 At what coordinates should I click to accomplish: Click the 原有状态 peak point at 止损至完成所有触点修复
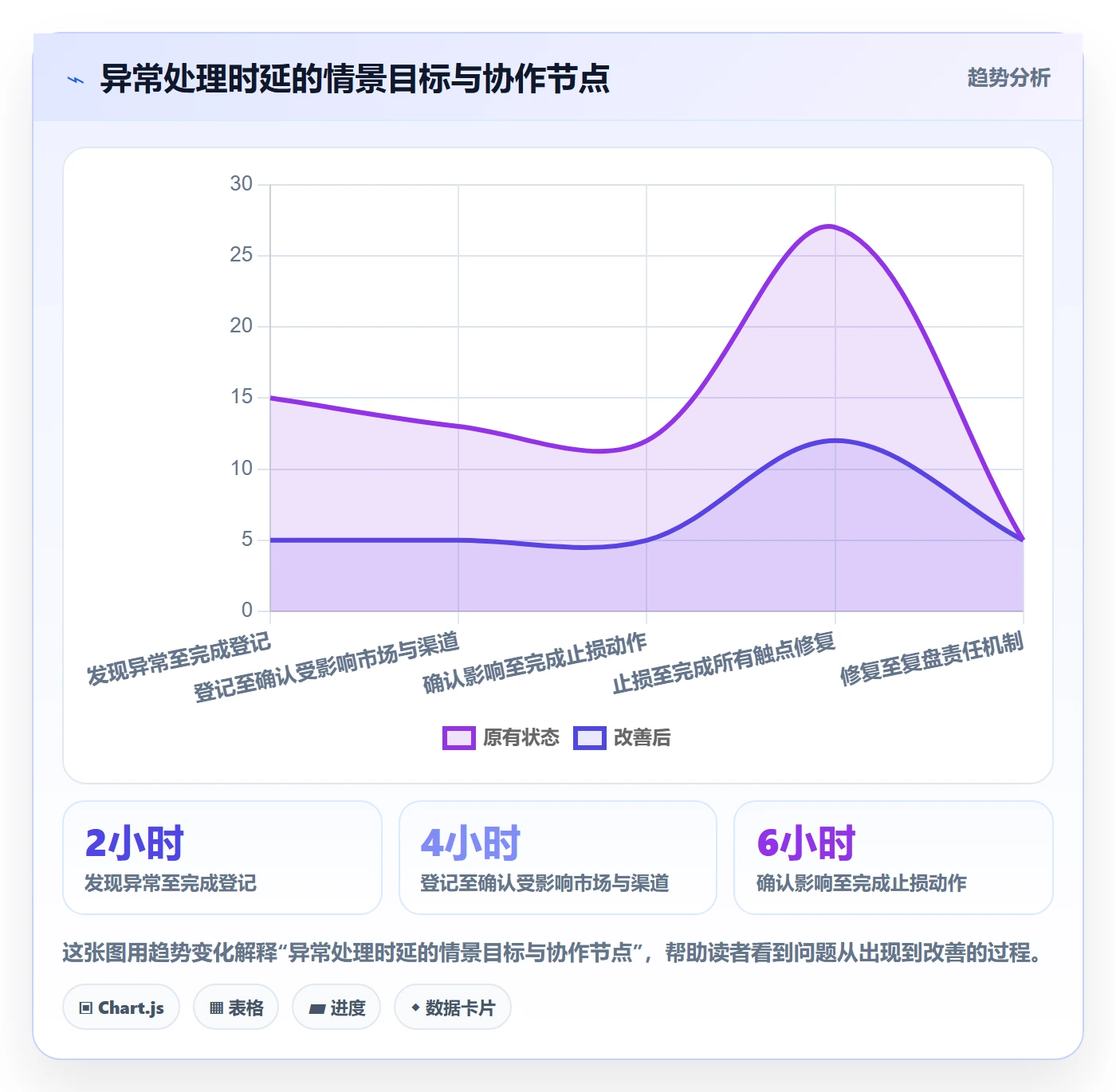(835, 227)
